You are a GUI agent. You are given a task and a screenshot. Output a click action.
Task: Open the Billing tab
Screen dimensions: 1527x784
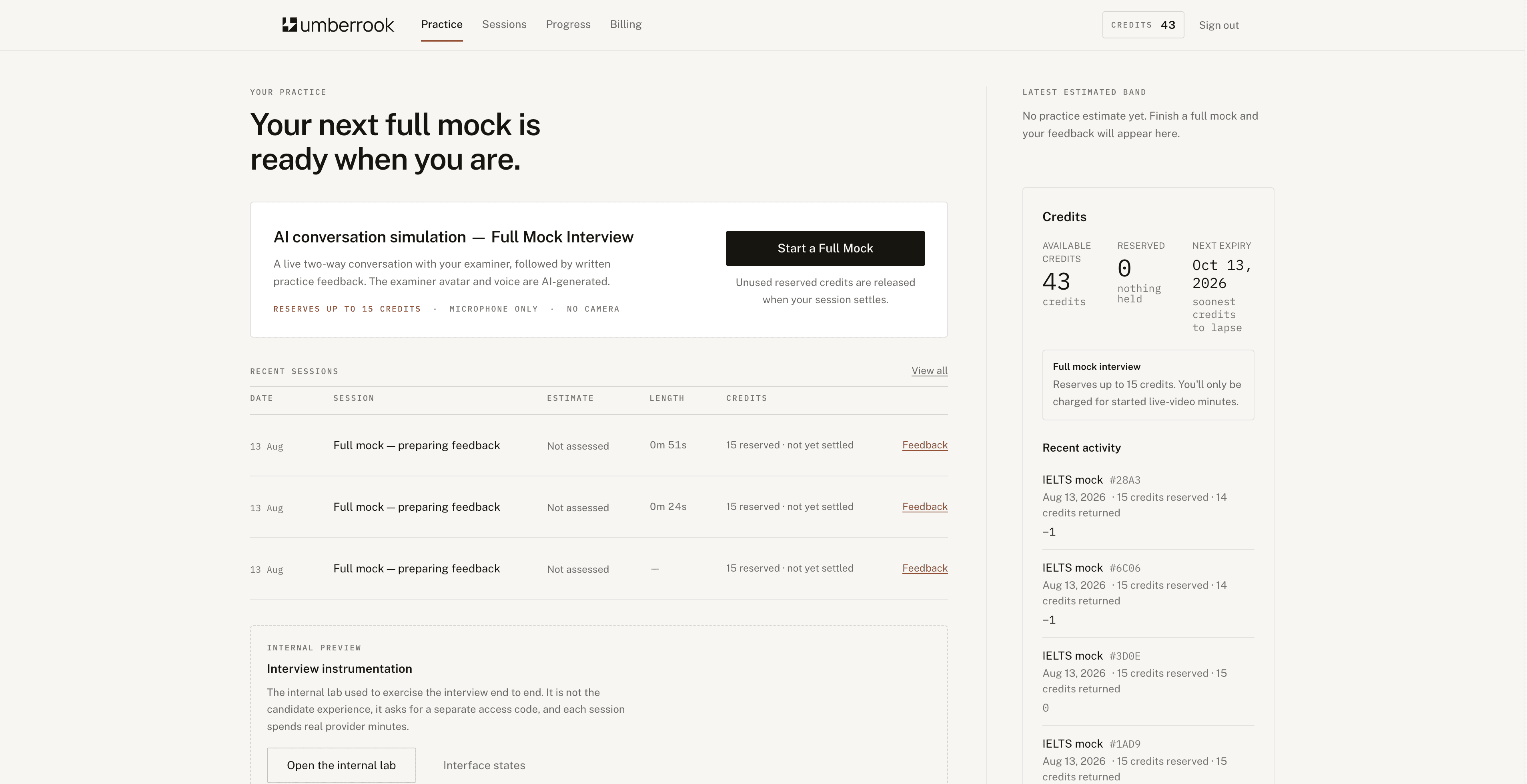pyautogui.click(x=625, y=24)
